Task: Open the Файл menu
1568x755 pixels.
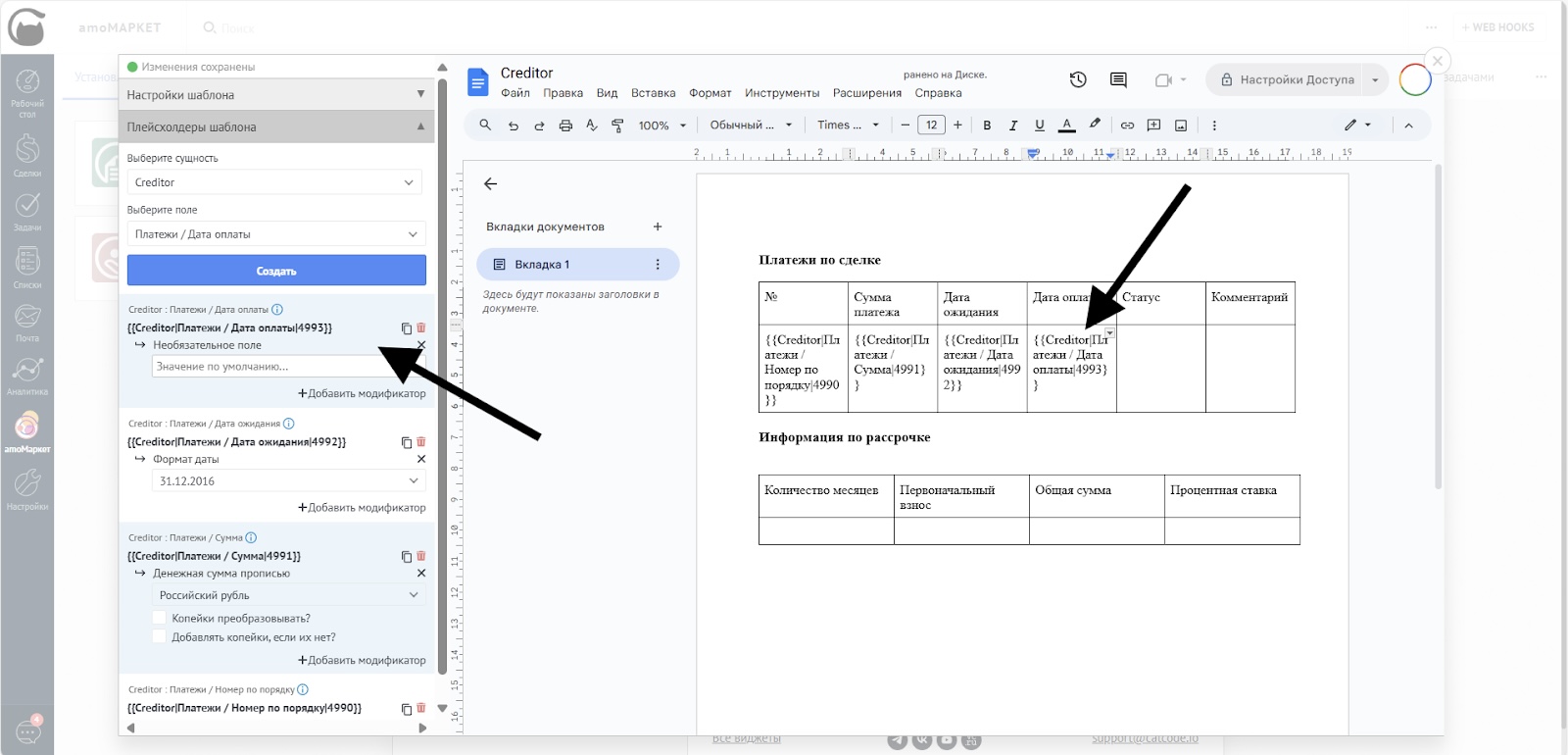Action: tap(515, 93)
